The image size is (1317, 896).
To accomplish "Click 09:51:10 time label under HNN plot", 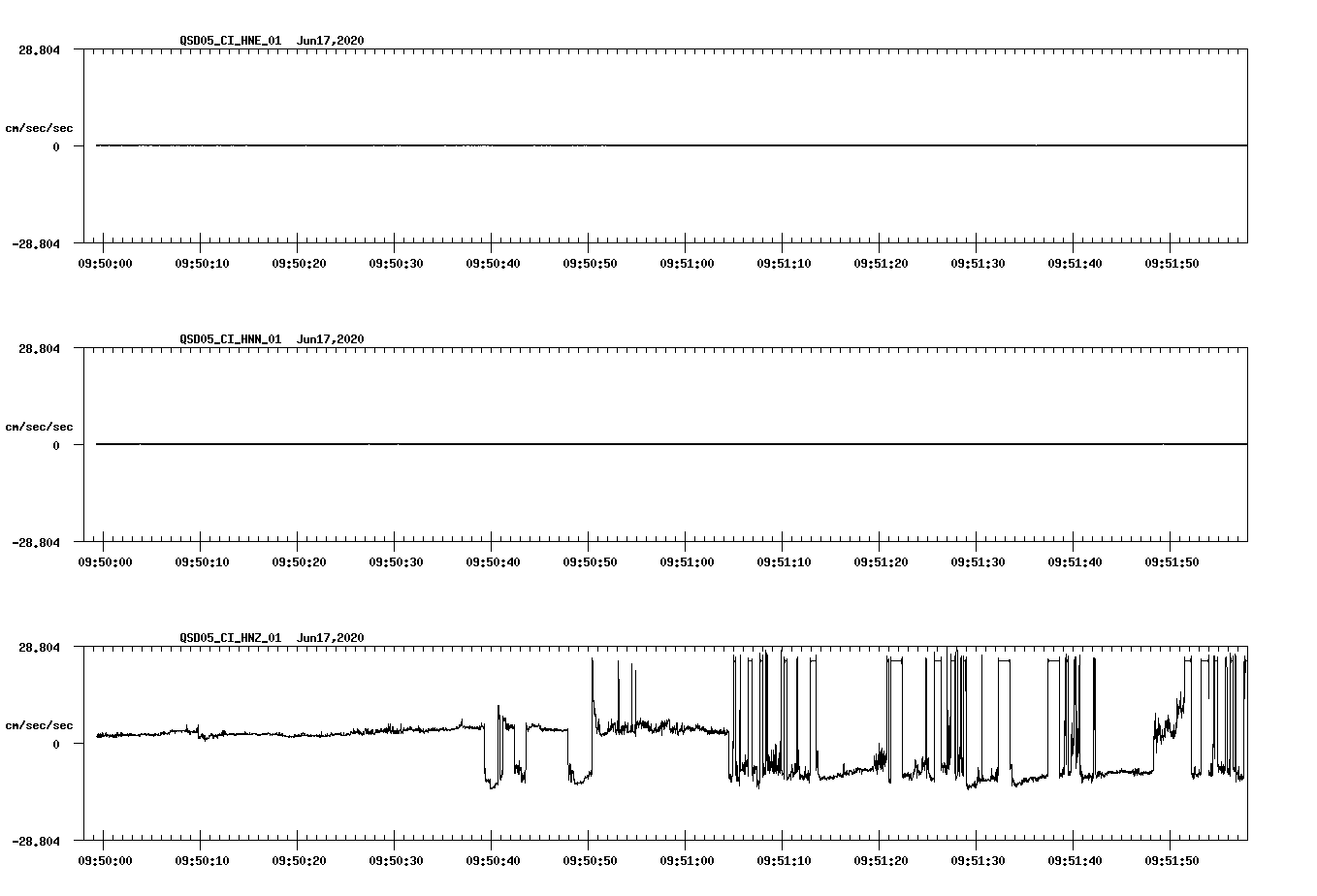I will (x=784, y=561).
